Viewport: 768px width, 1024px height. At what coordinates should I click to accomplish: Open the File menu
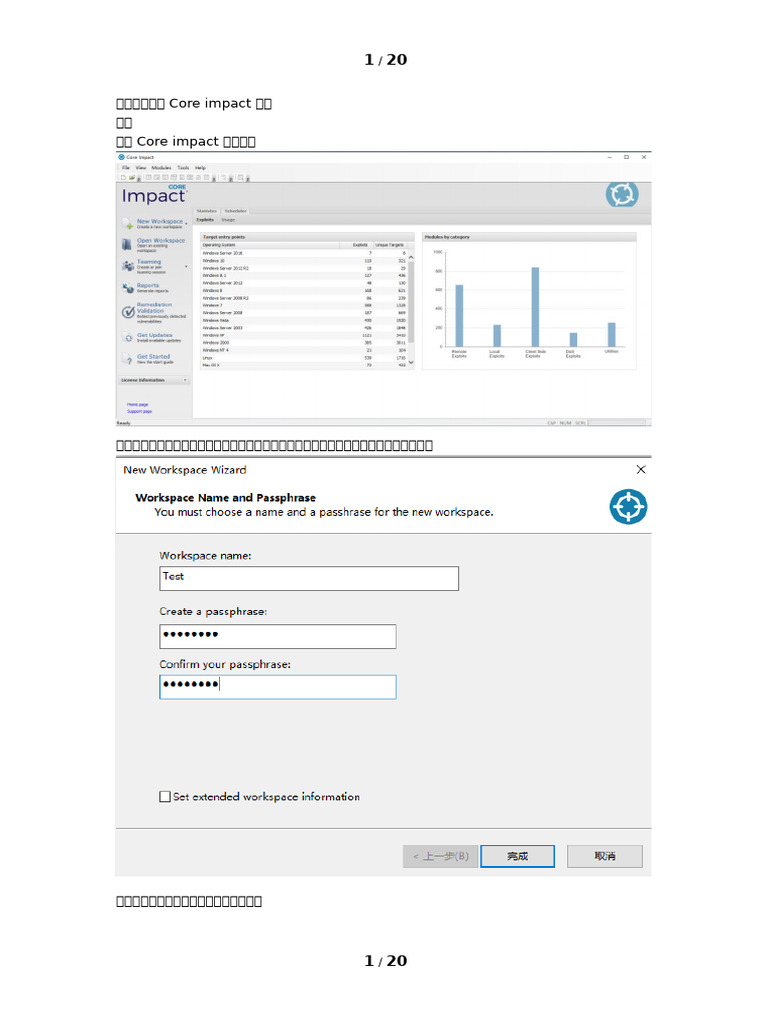point(126,168)
